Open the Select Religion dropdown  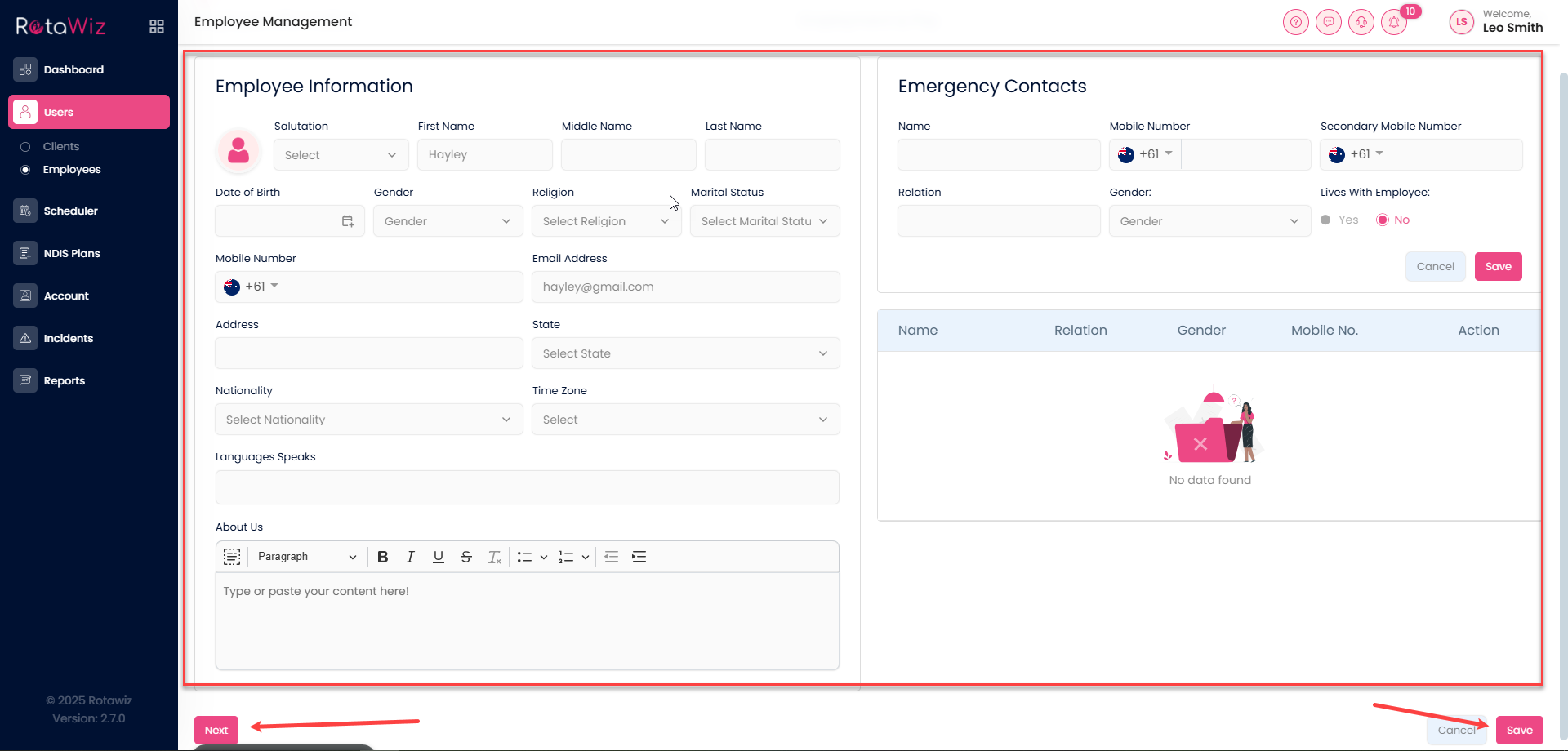[x=606, y=221]
